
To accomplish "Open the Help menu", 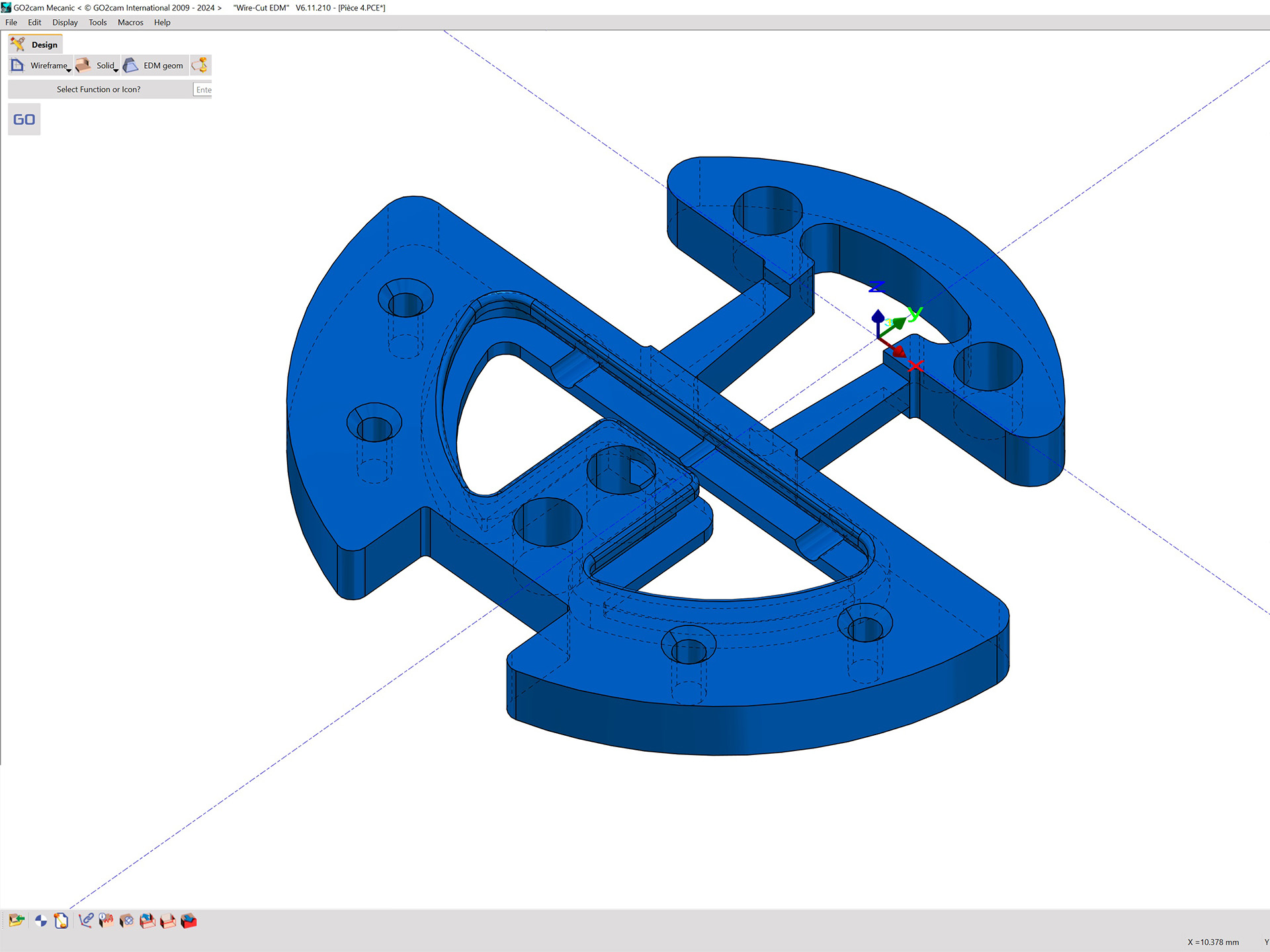I will (162, 22).
